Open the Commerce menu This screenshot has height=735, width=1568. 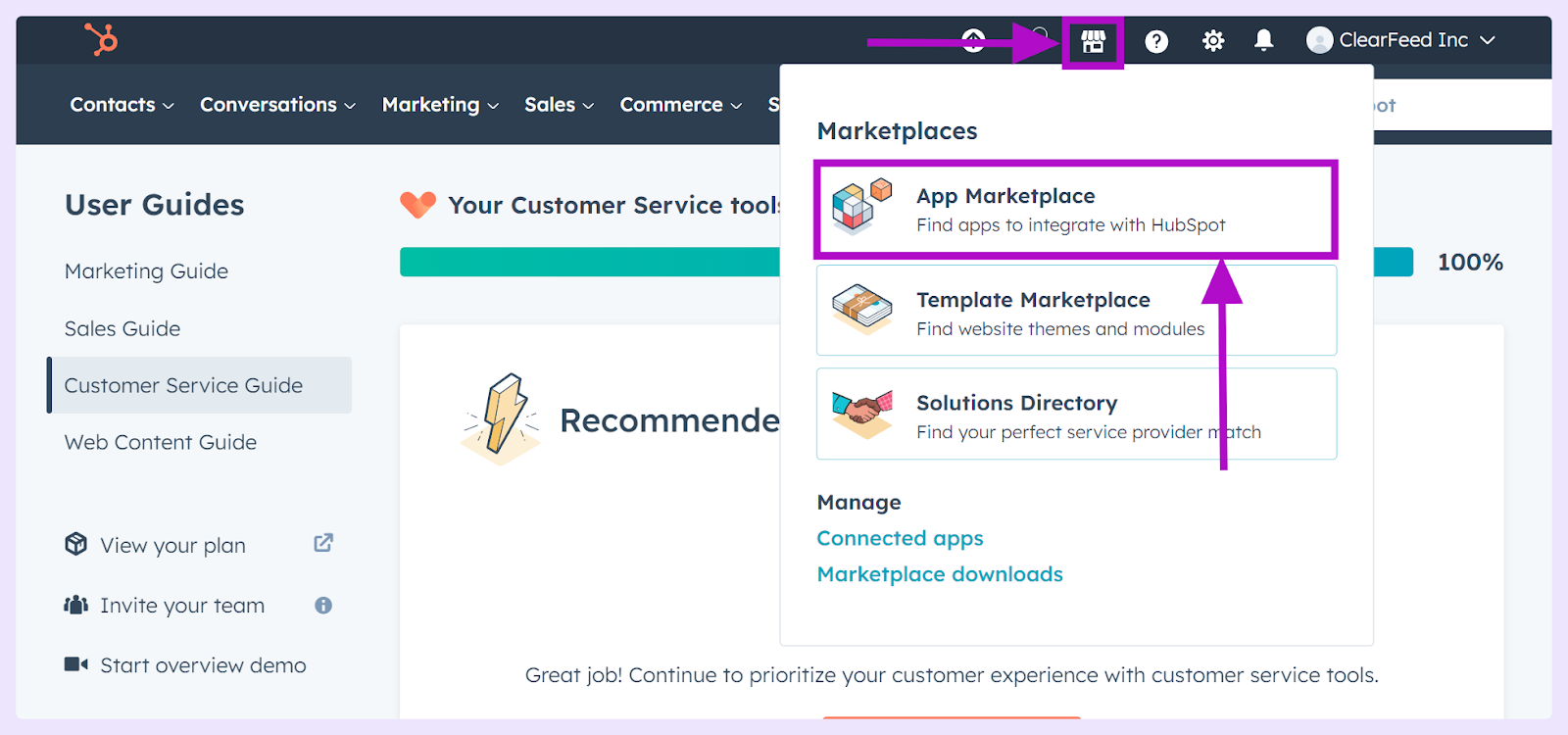tap(681, 105)
